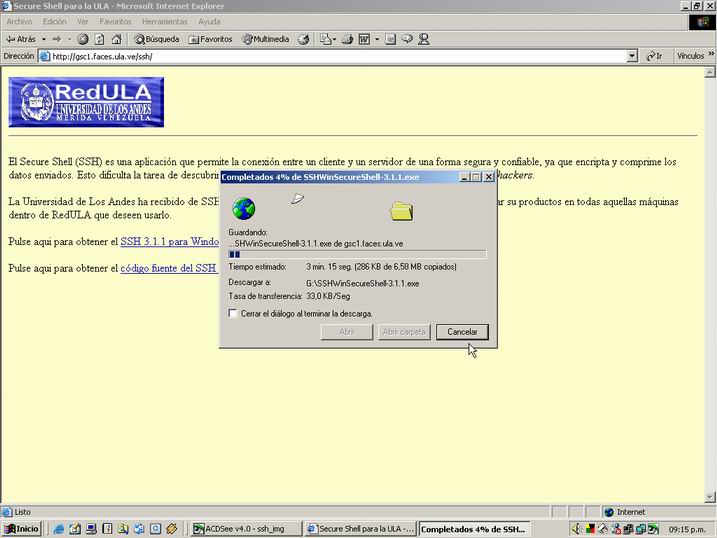
Task: Switch to Completados 4% de SSH taskbar button
Action: click(x=474, y=529)
